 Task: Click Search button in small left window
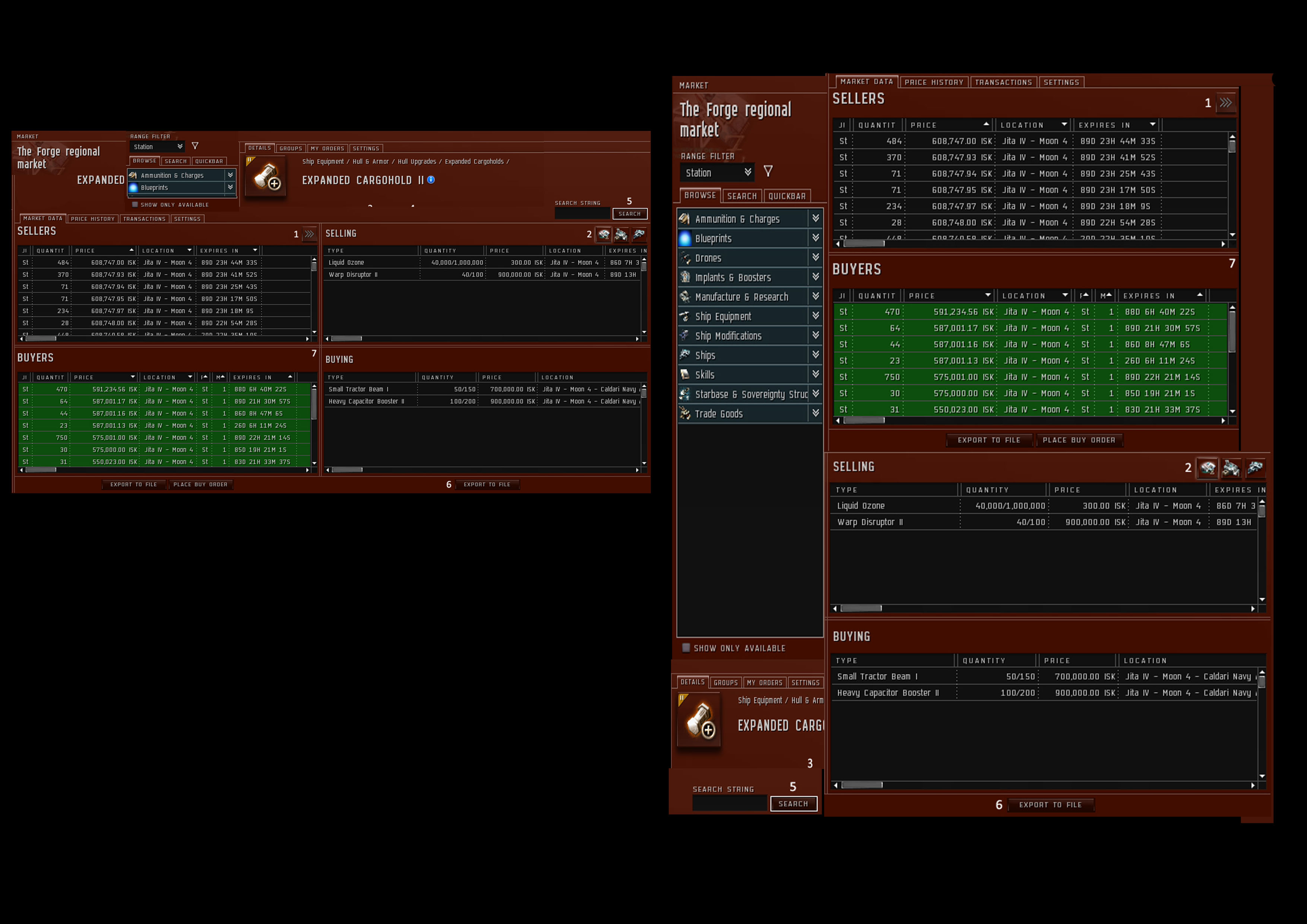tap(630, 214)
